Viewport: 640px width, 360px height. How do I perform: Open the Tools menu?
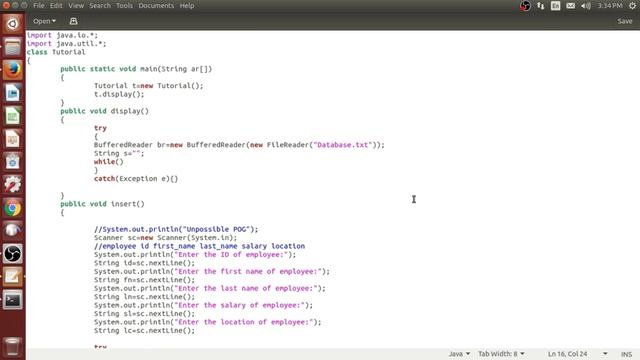124,6
